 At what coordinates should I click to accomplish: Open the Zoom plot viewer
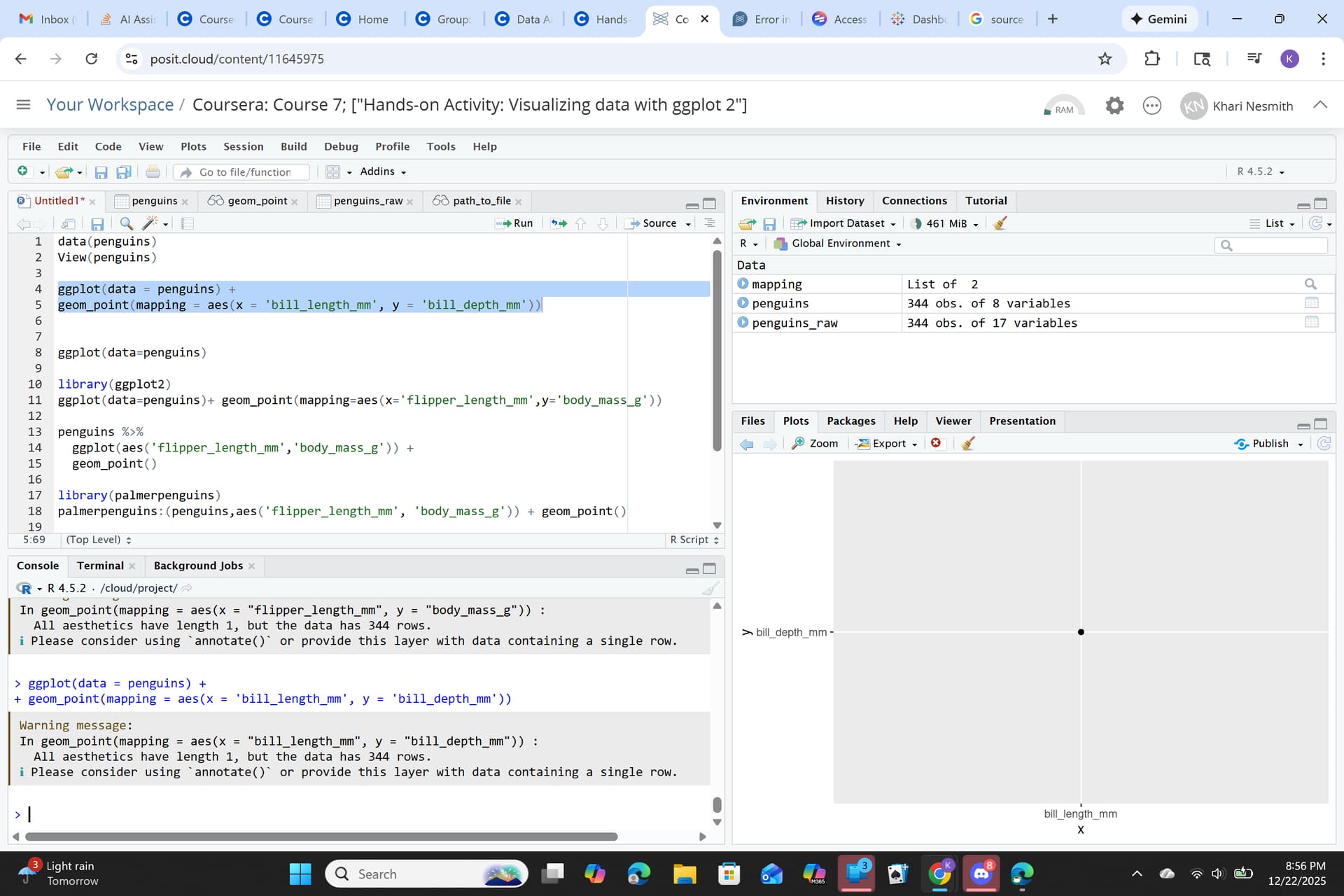815,443
